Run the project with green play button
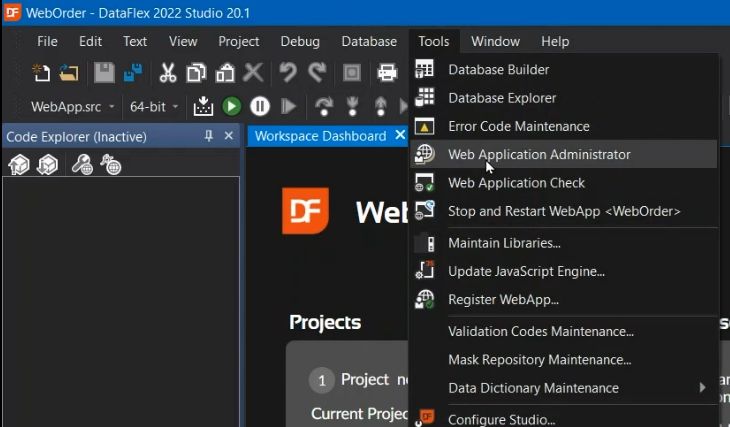The image size is (730, 427). pos(231,106)
